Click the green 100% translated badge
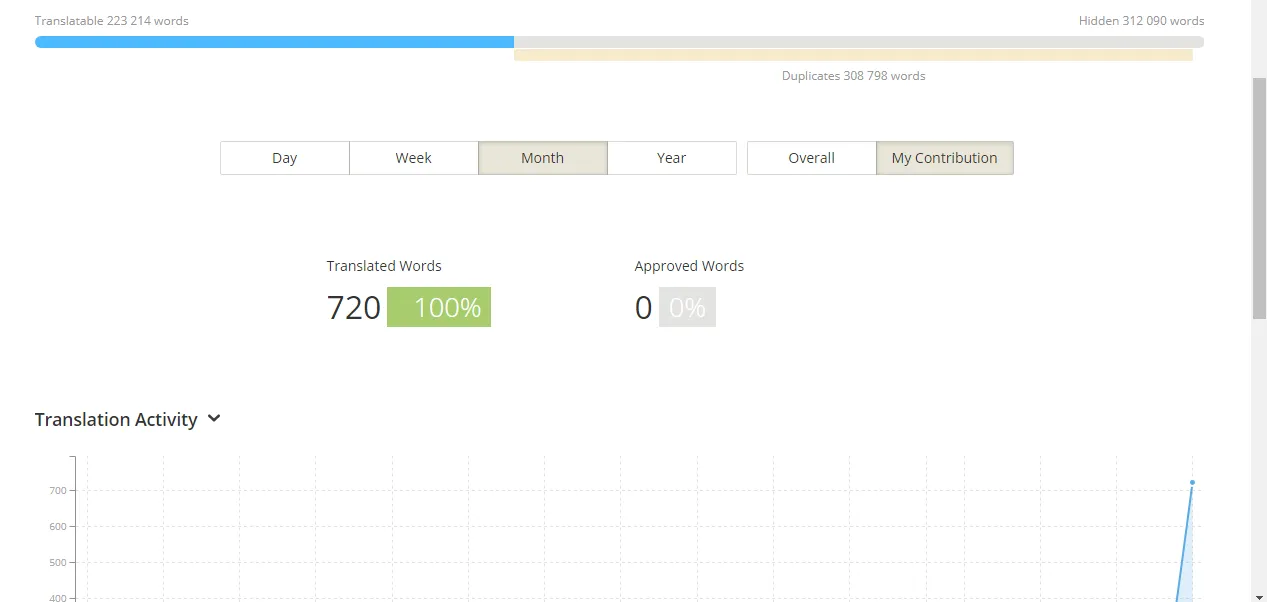Image resolution: width=1267 pixels, height=602 pixels. coord(439,307)
